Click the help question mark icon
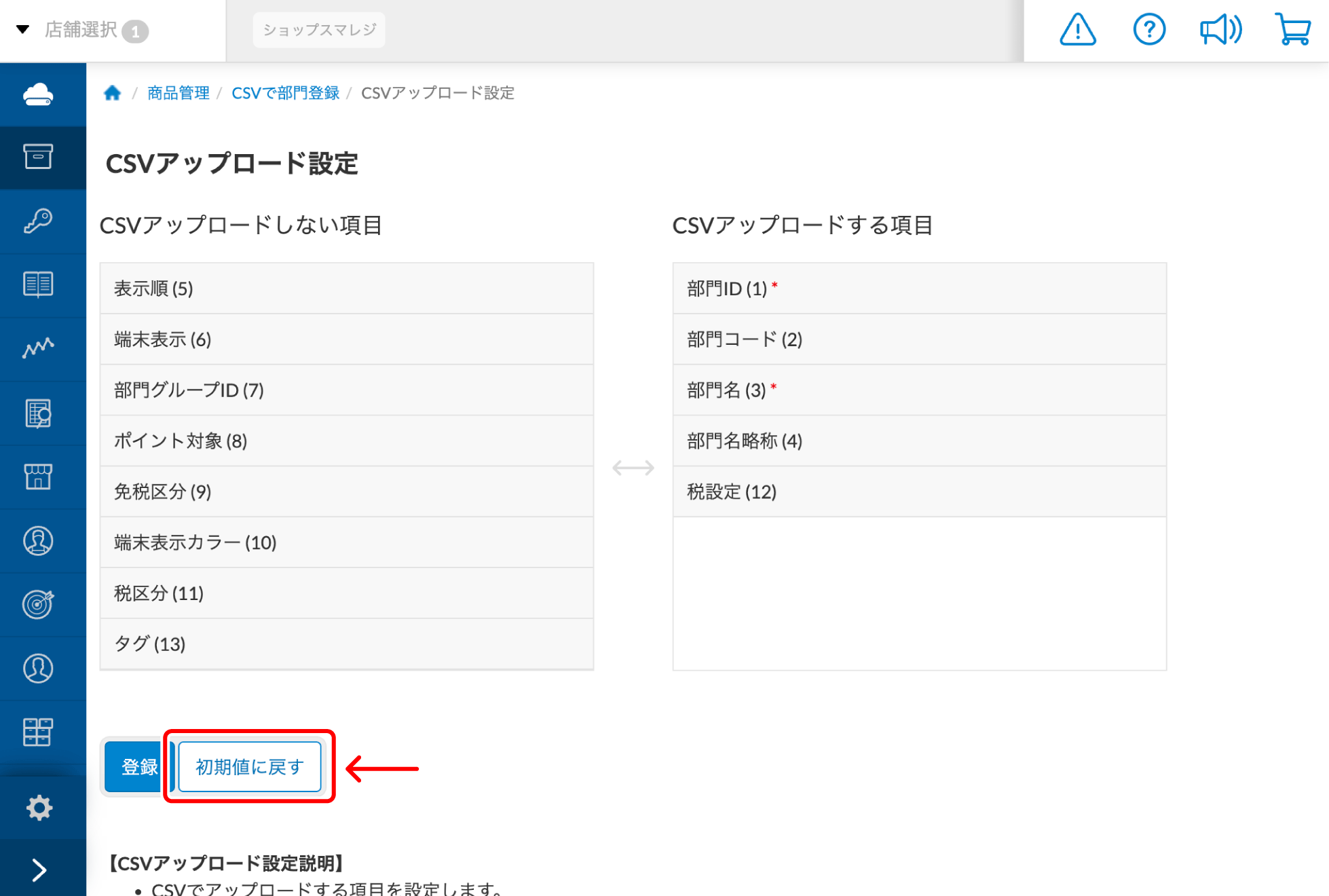This screenshot has width=1329, height=896. coord(1148,30)
